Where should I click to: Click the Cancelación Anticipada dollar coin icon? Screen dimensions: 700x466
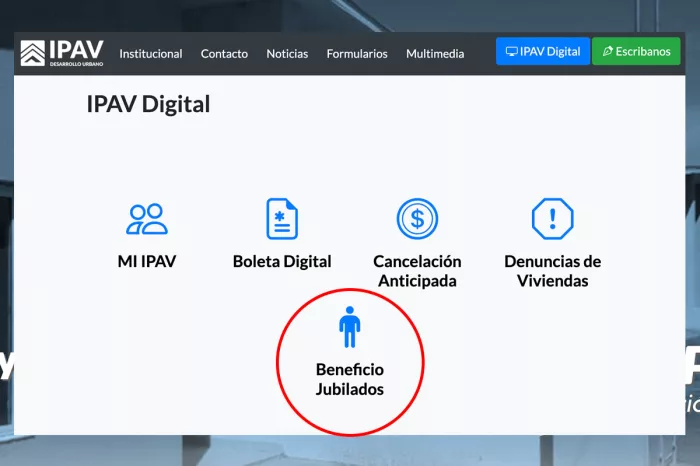point(417,219)
